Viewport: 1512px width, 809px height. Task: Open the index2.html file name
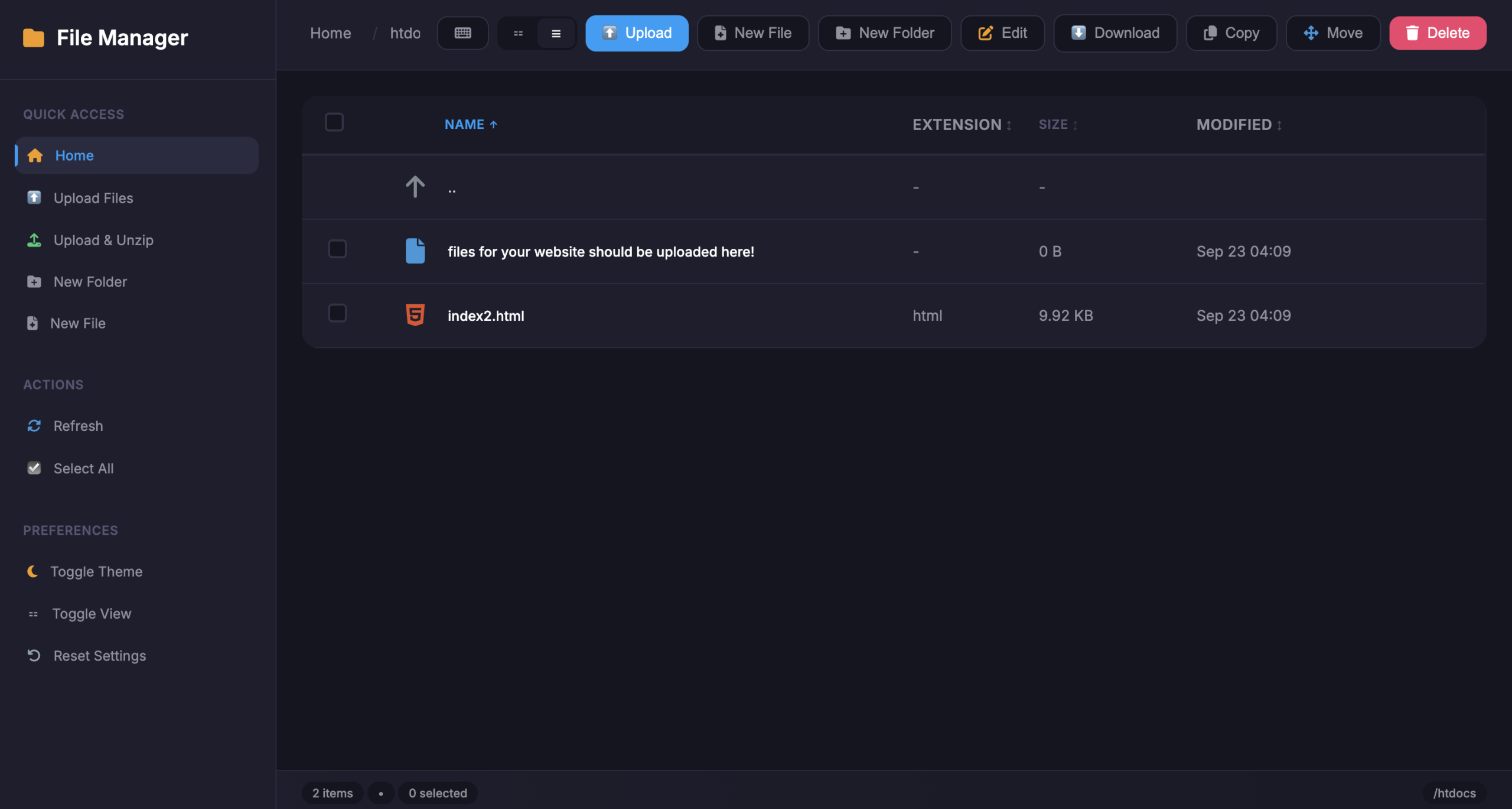tap(485, 316)
